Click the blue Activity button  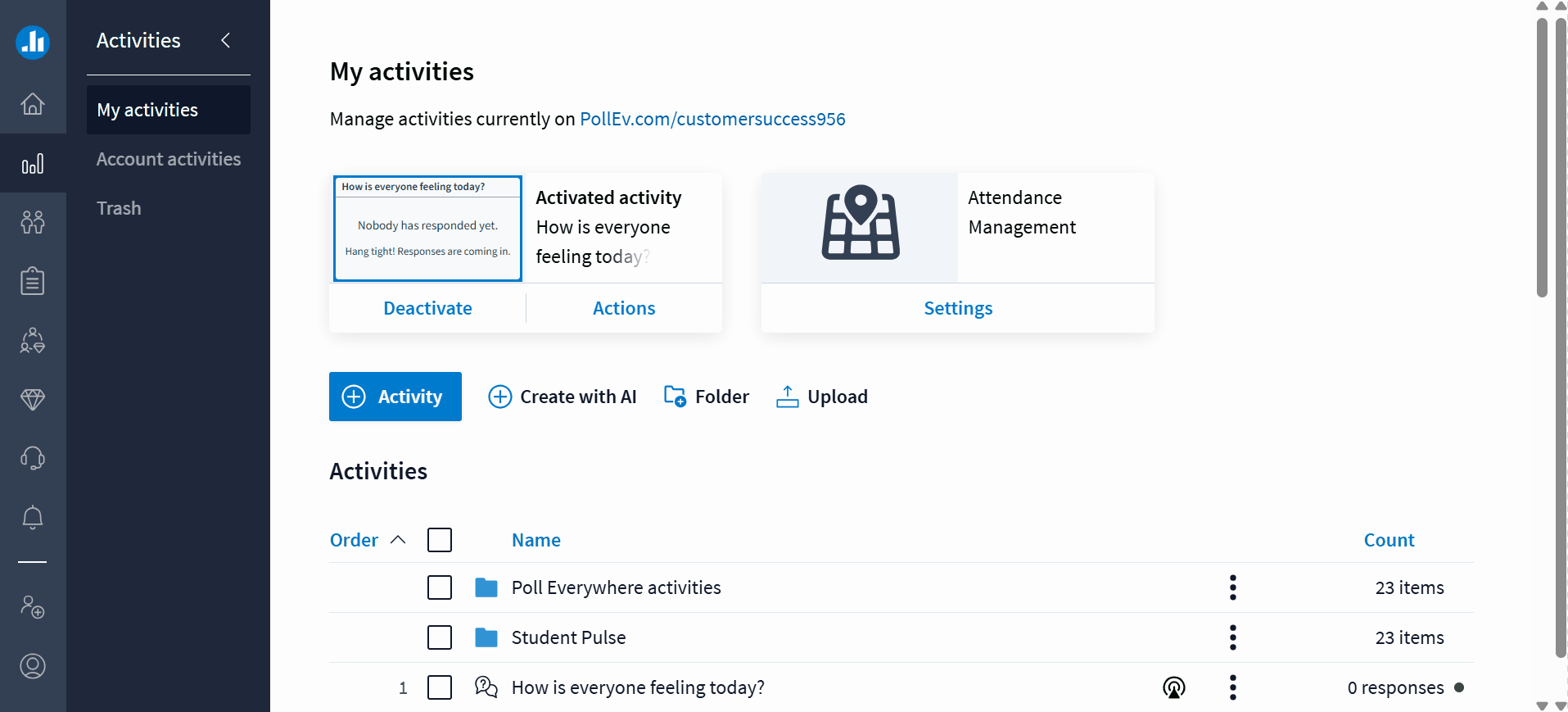[395, 397]
